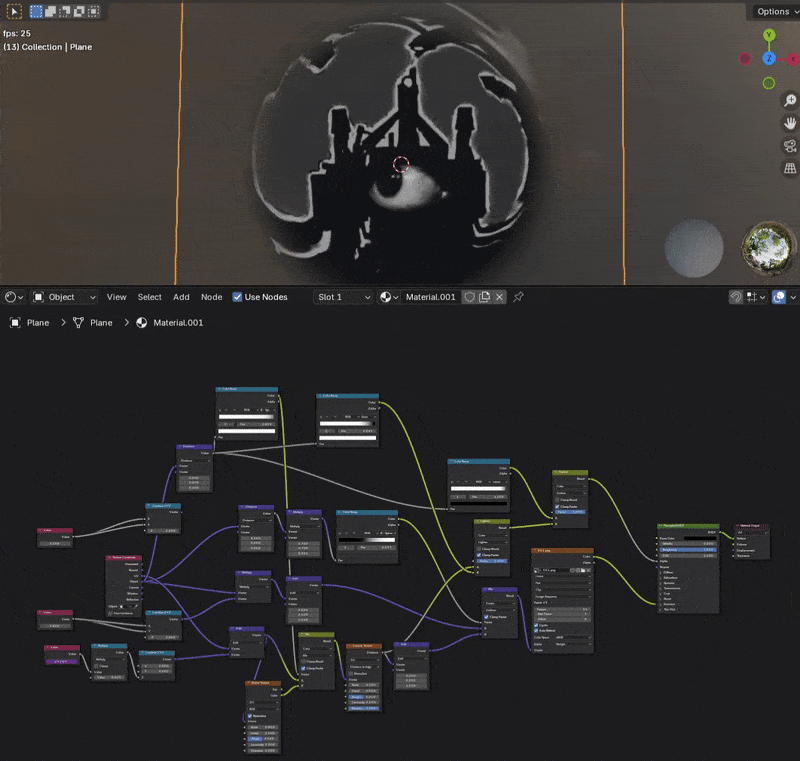Unlink Material.001 with the X icon
Viewport: 800px width, 761px height.
click(499, 297)
